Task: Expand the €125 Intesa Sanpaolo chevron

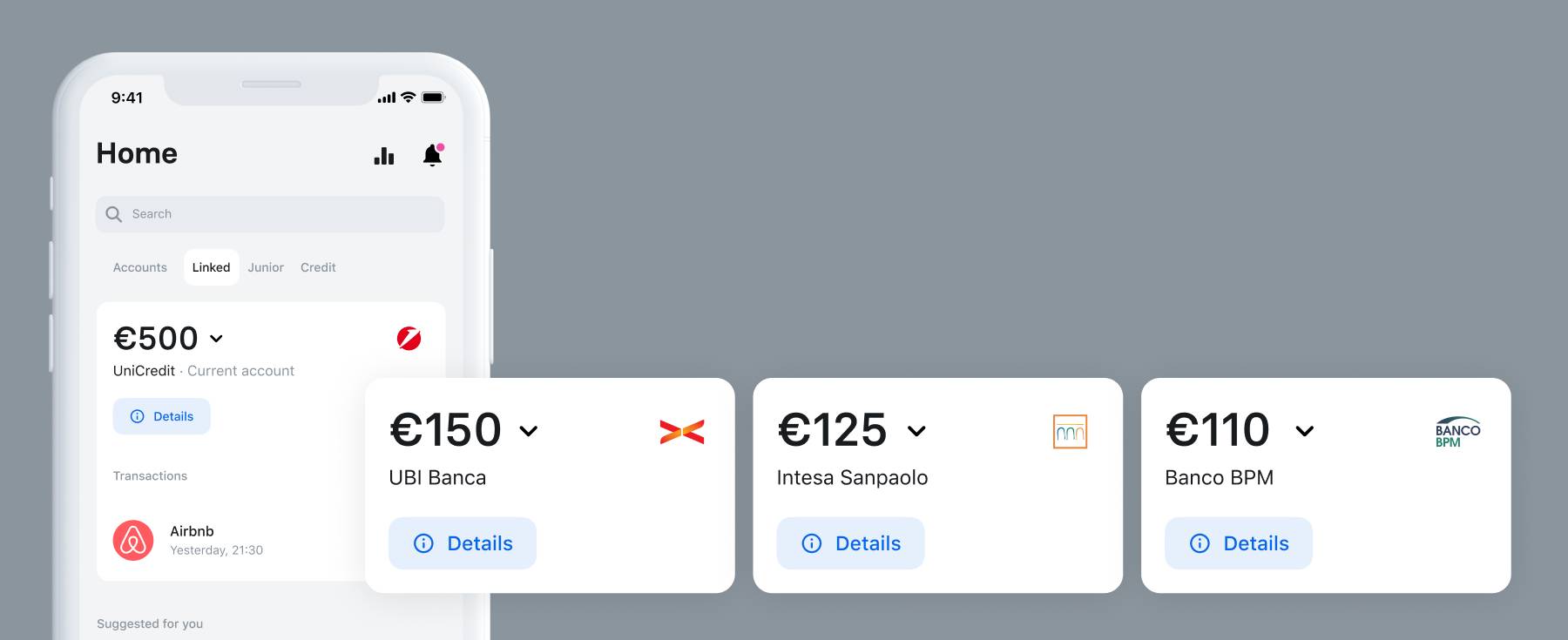Action: pyautogui.click(x=916, y=431)
